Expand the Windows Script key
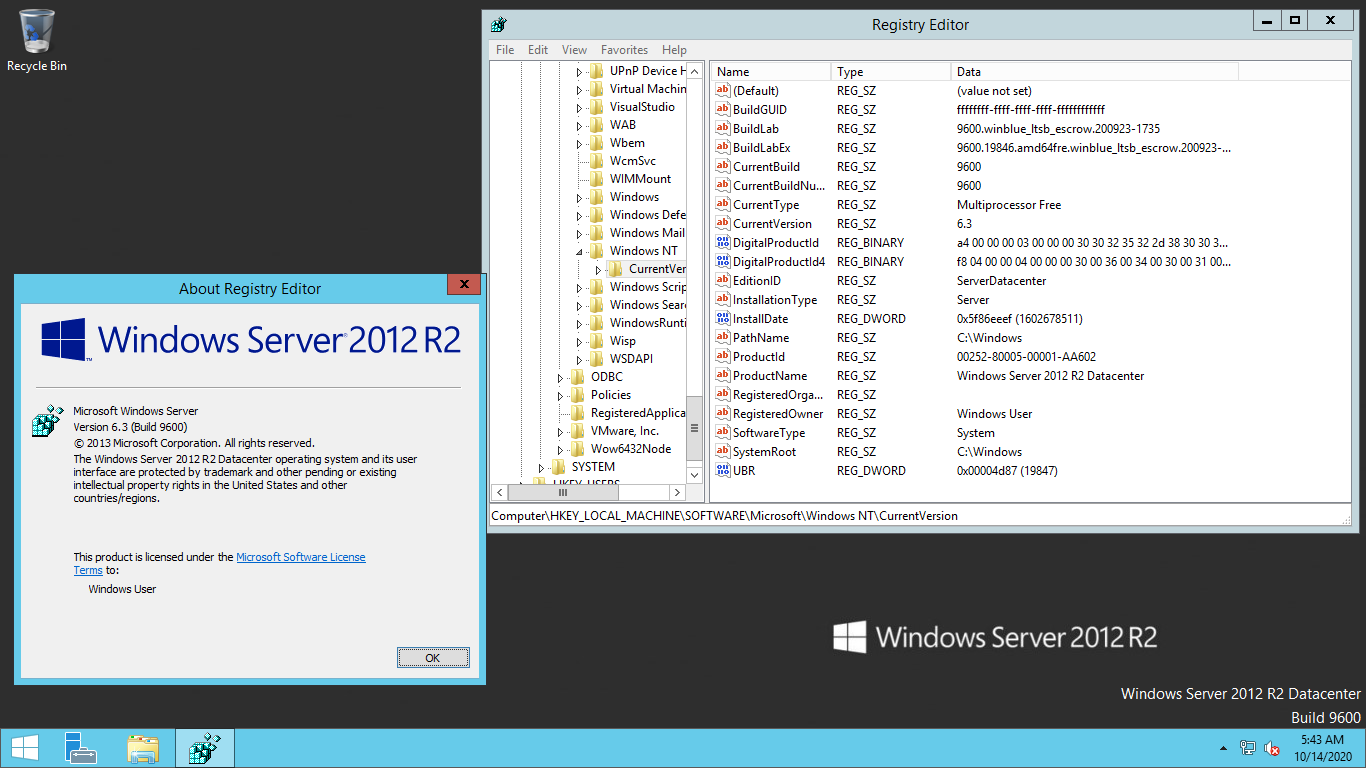Image resolution: width=1366 pixels, height=768 pixels. (x=579, y=287)
